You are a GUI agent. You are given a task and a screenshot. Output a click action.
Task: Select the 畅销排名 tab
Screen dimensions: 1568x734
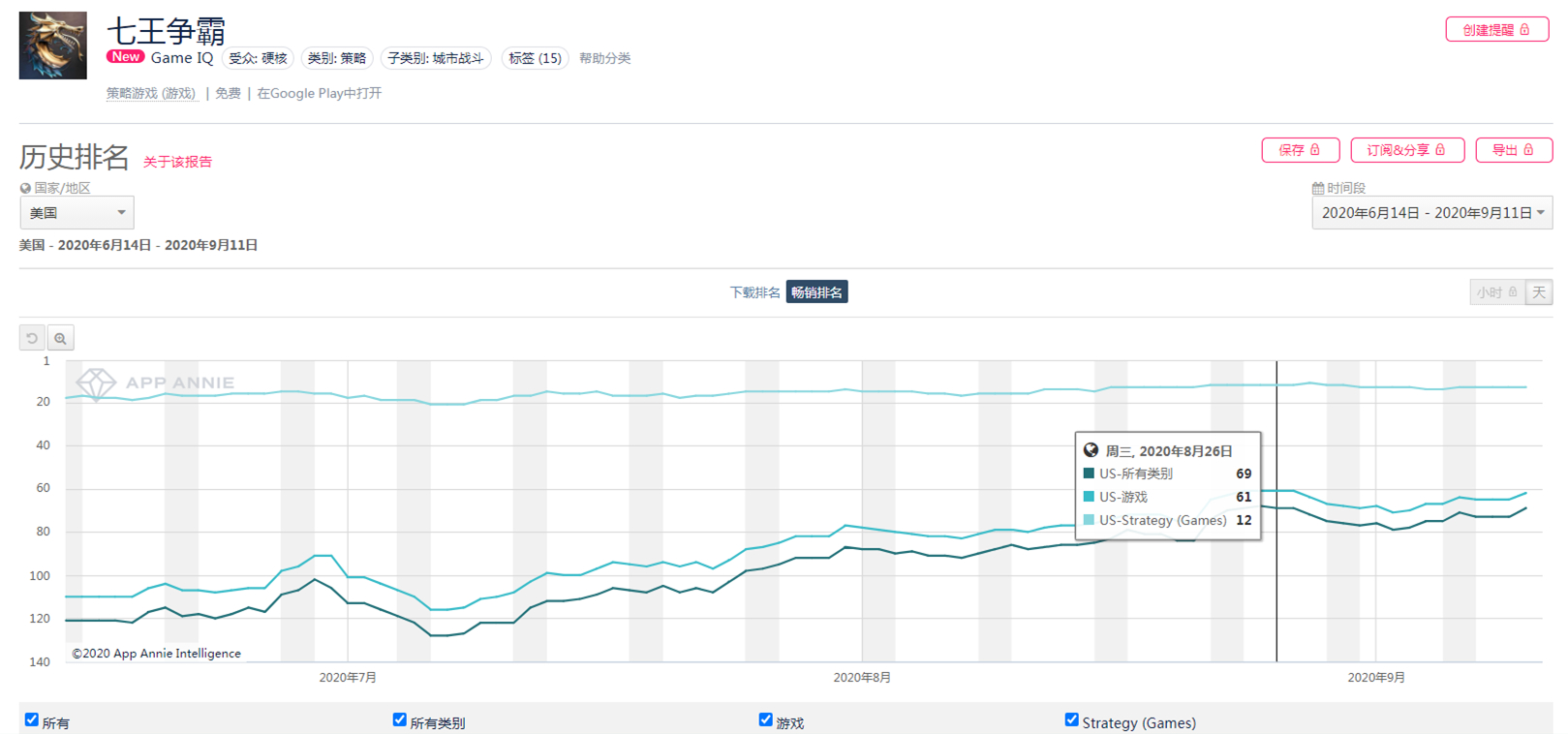click(x=816, y=292)
